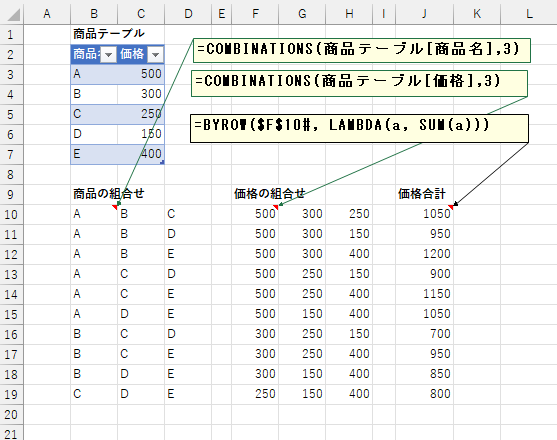Open the 価格 filter dropdown arrow
This screenshot has width=557, height=440.
tap(155, 55)
